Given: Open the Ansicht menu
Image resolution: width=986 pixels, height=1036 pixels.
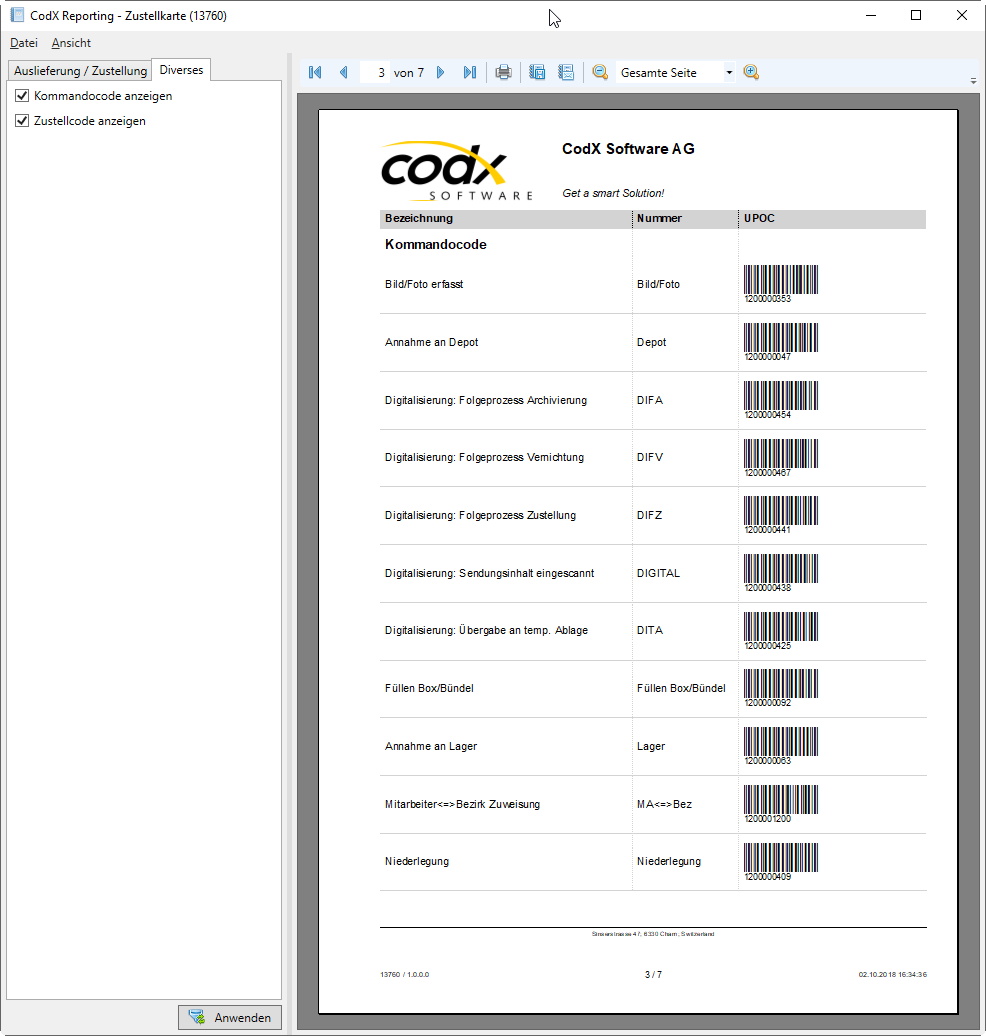Looking at the screenshot, I should (71, 43).
